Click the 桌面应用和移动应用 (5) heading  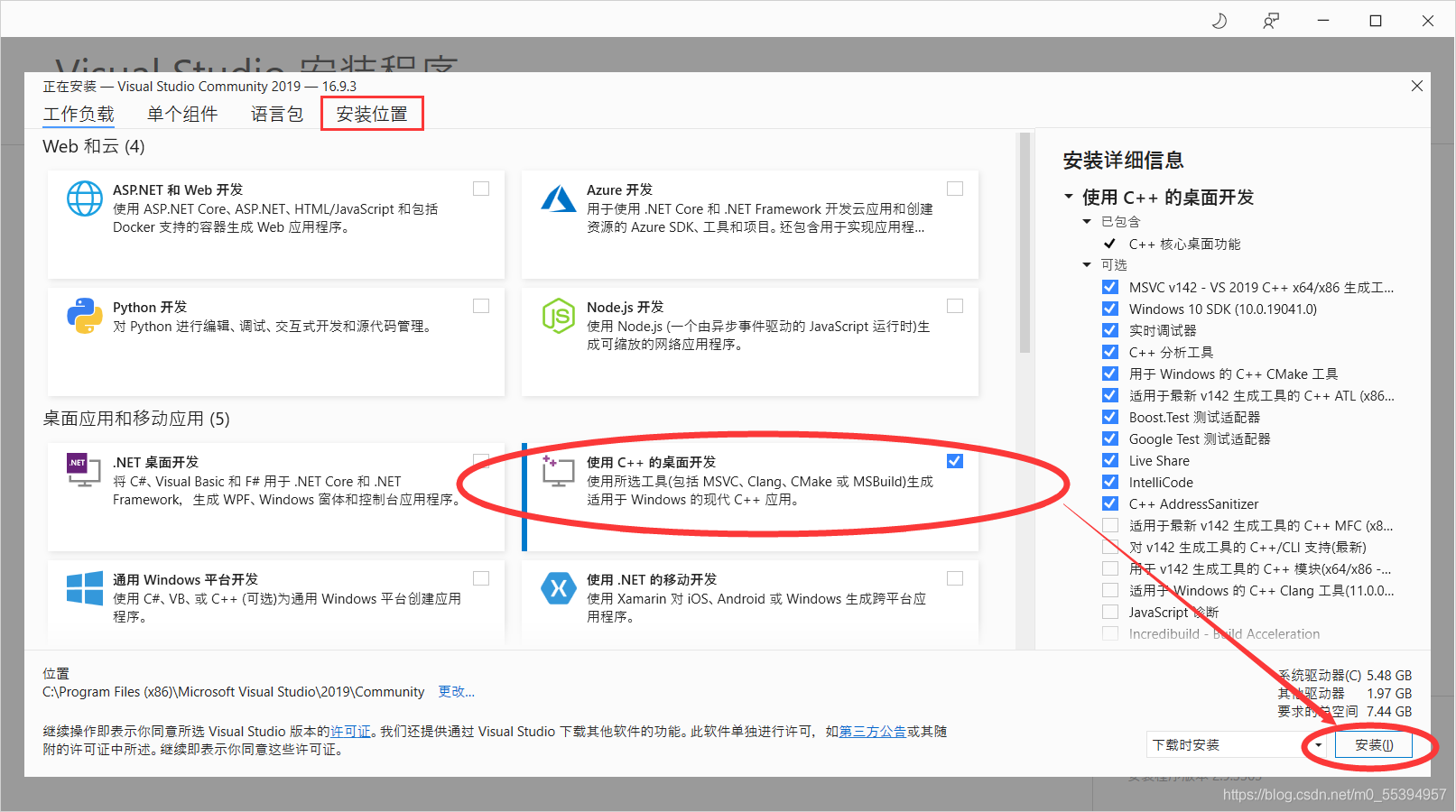coord(136,419)
